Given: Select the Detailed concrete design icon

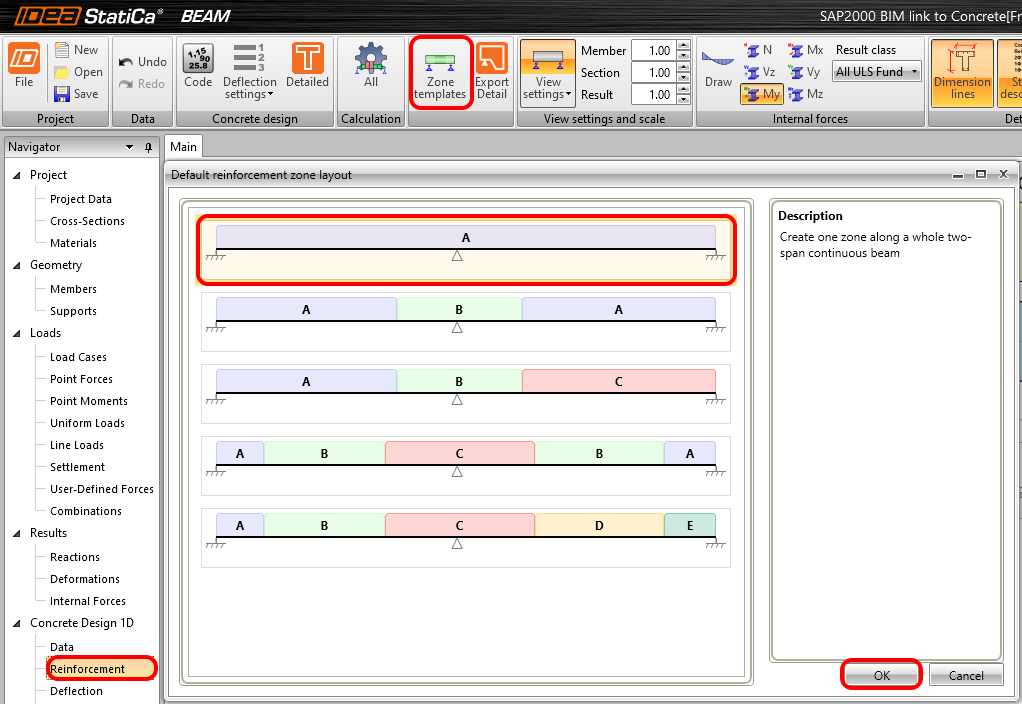Looking at the screenshot, I should pos(307,68).
